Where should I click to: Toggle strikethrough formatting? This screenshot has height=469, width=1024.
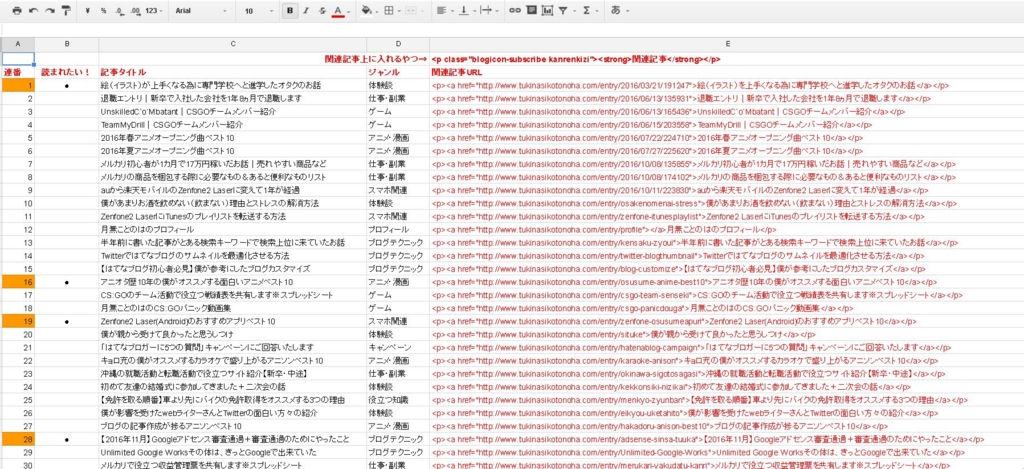322,10
